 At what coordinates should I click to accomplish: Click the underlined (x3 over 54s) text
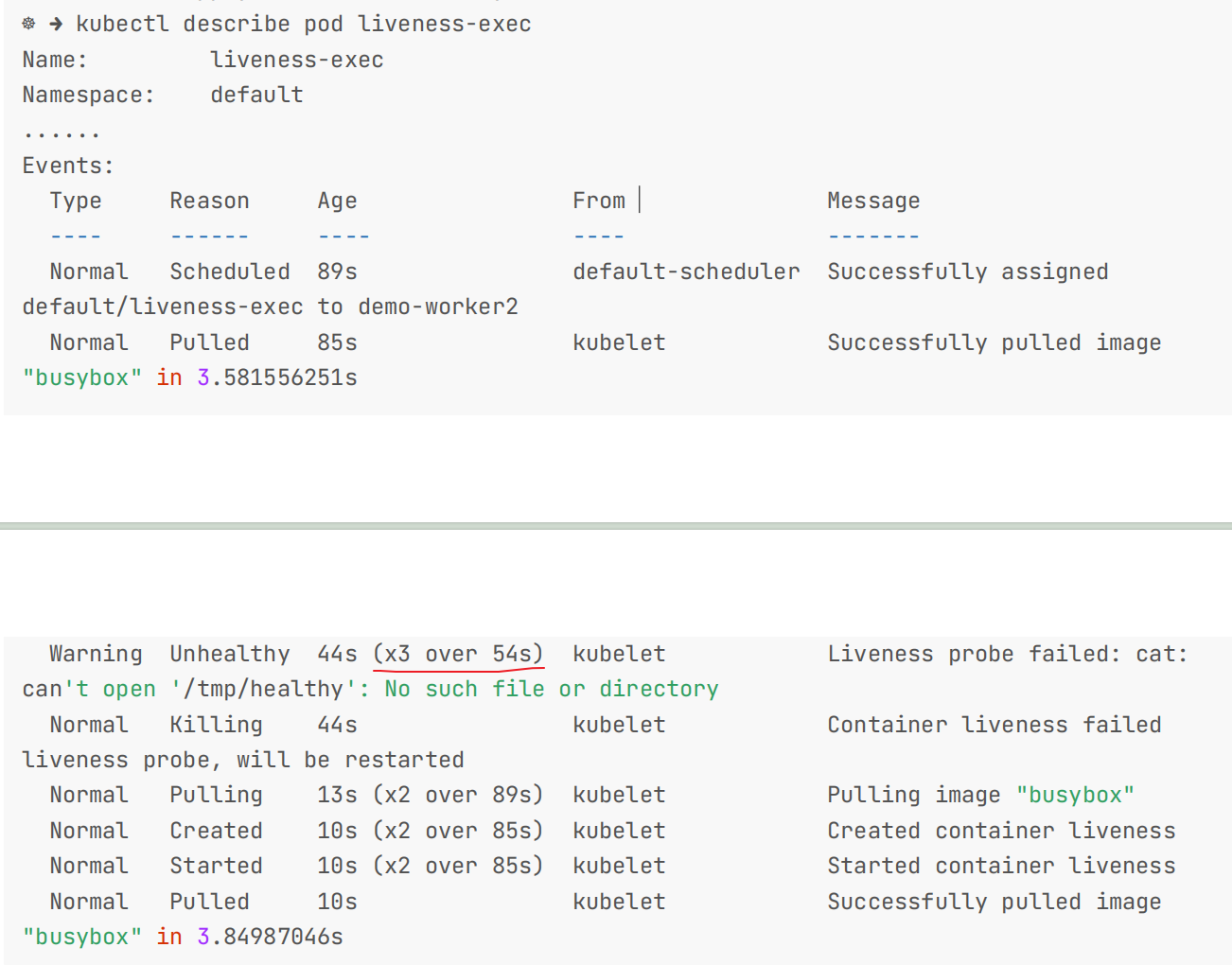point(459,654)
